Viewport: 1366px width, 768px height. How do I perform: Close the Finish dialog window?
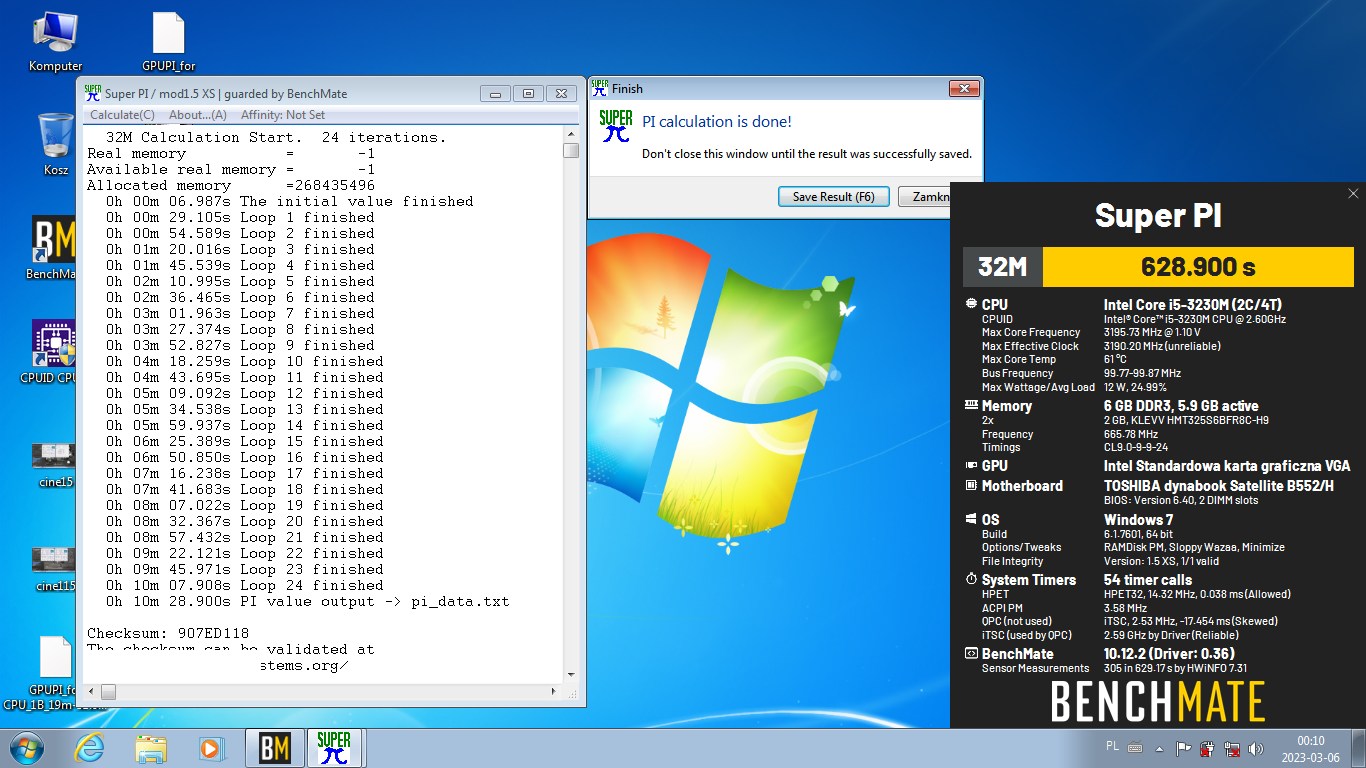[963, 89]
